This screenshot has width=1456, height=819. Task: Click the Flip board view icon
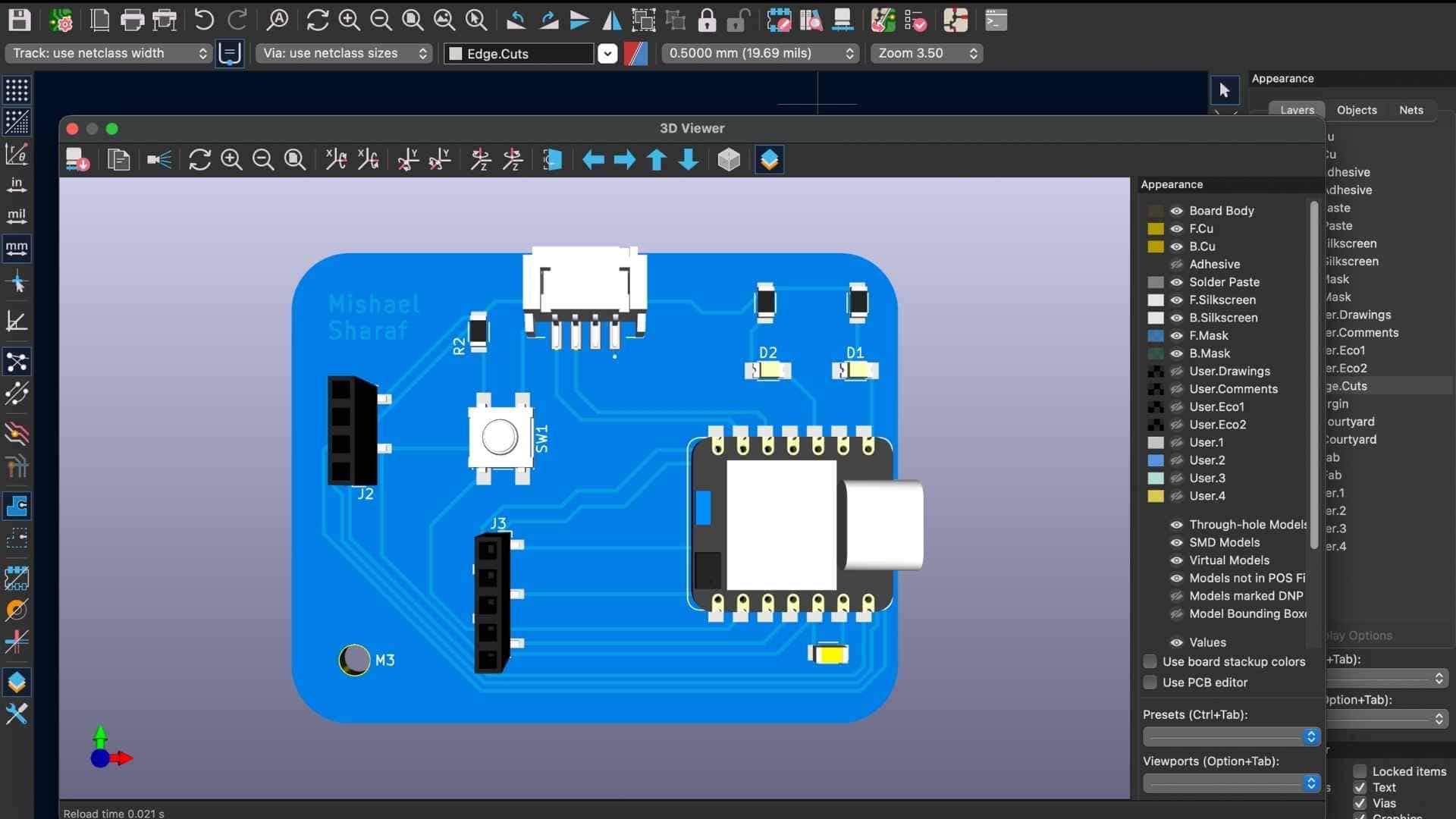[552, 159]
